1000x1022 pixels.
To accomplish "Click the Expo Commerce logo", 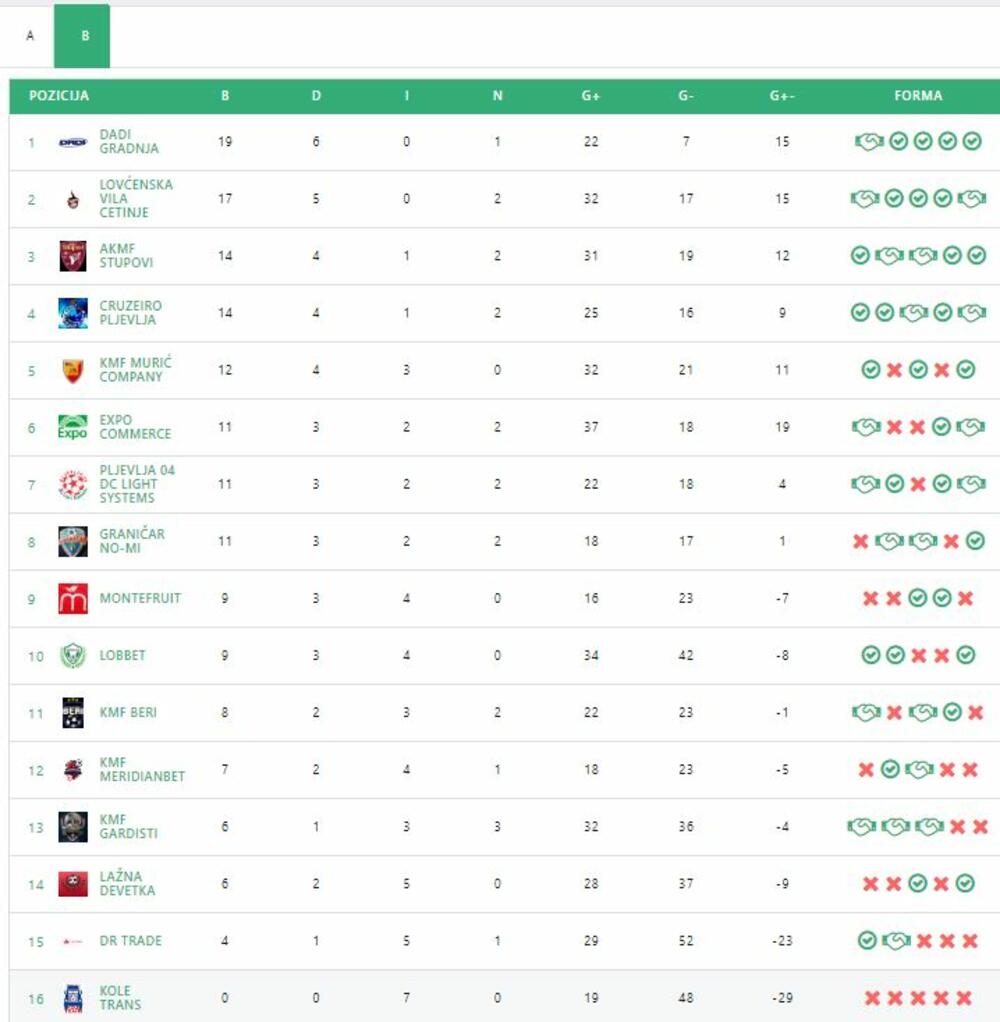I will point(73,427).
